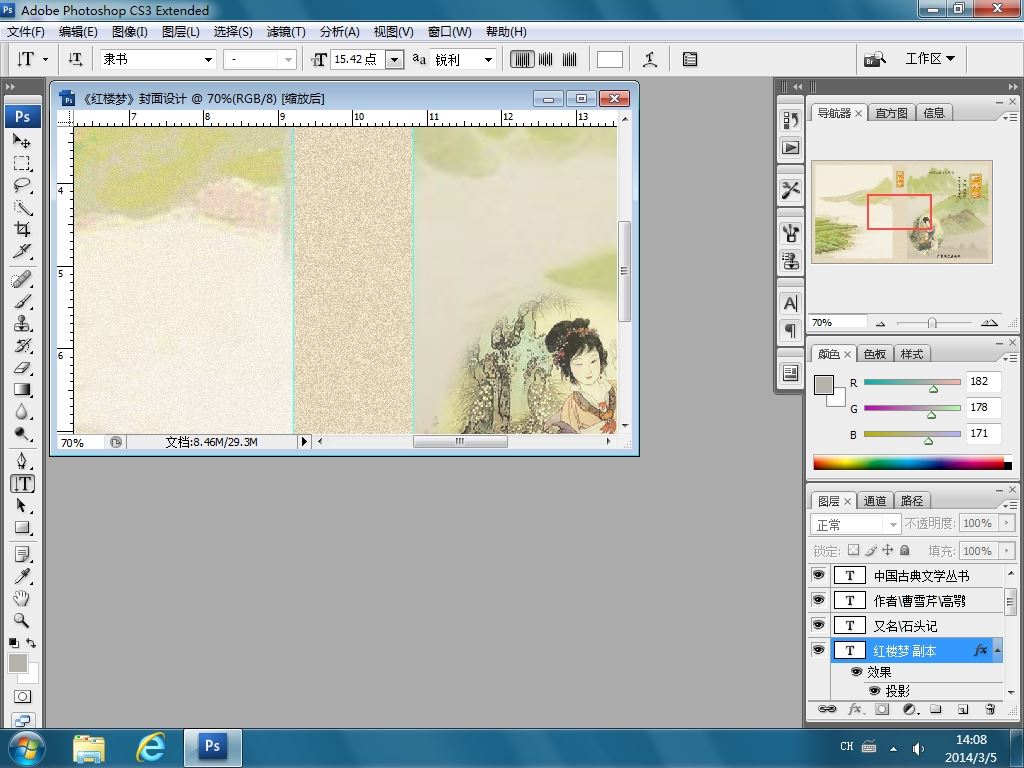
Task: Select the Slice tool
Action: [x=22, y=251]
